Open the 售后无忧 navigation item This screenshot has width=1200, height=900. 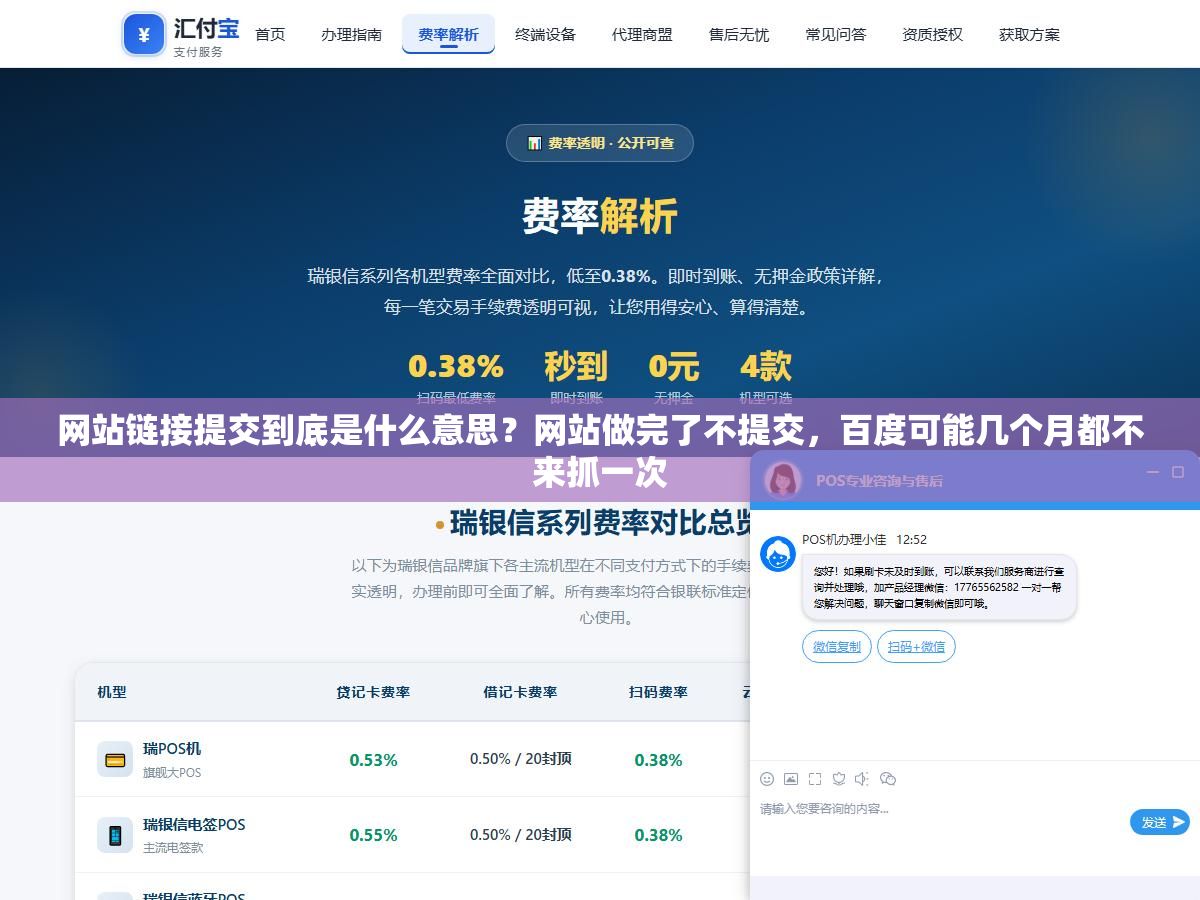tap(739, 34)
